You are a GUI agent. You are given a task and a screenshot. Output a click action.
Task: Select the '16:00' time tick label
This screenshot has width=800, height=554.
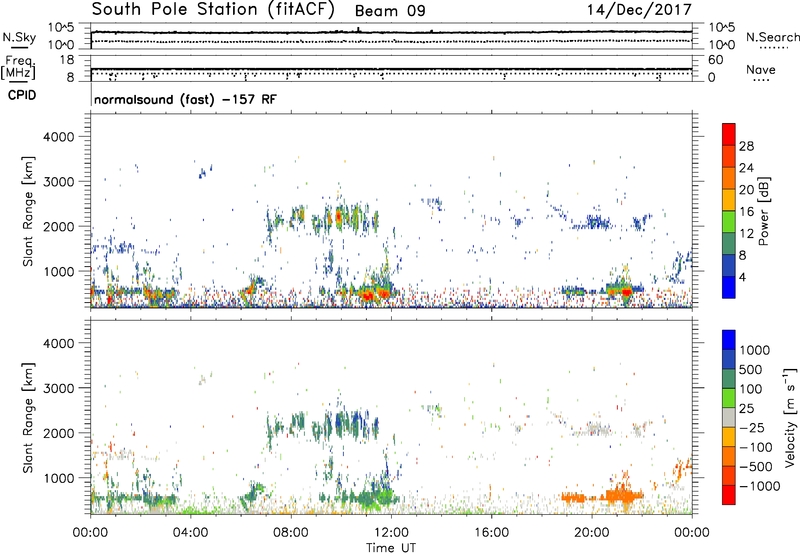(x=491, y=533)
